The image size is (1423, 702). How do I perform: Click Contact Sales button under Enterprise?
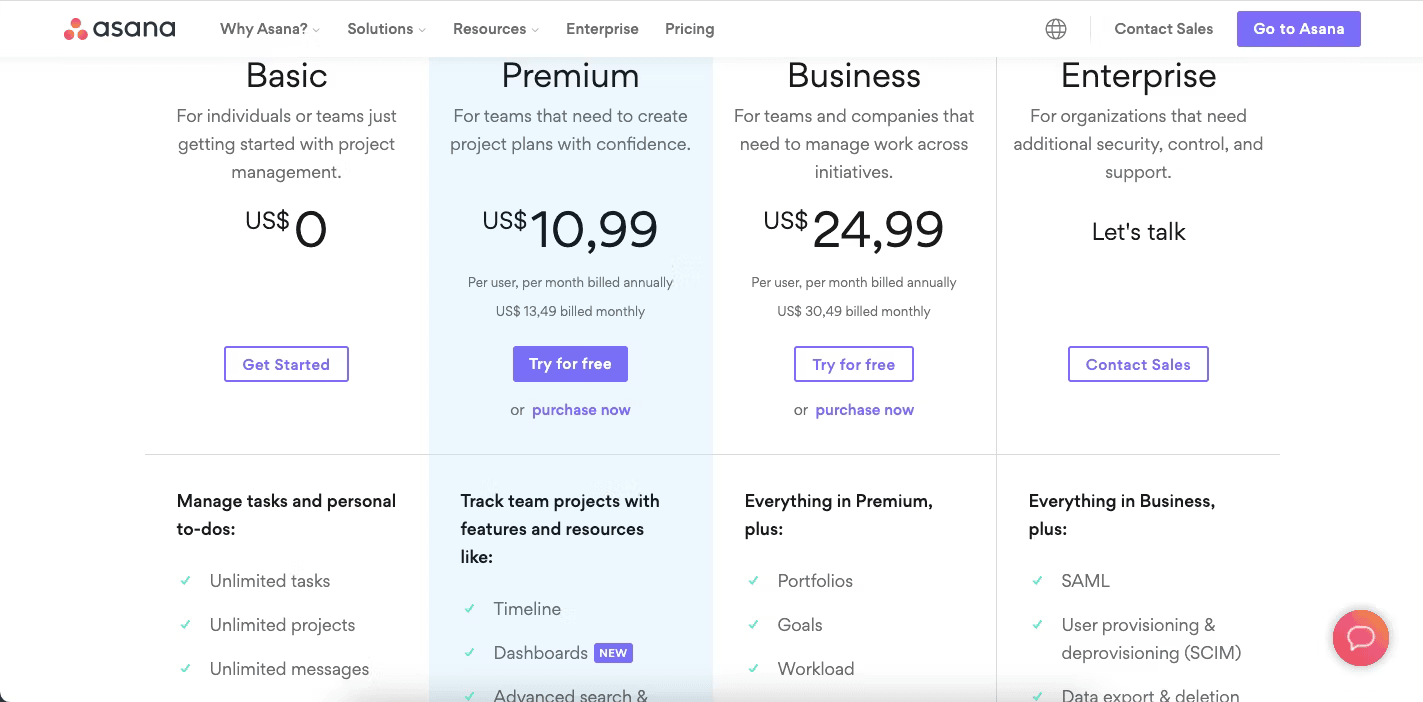[x=1138, y=364]
